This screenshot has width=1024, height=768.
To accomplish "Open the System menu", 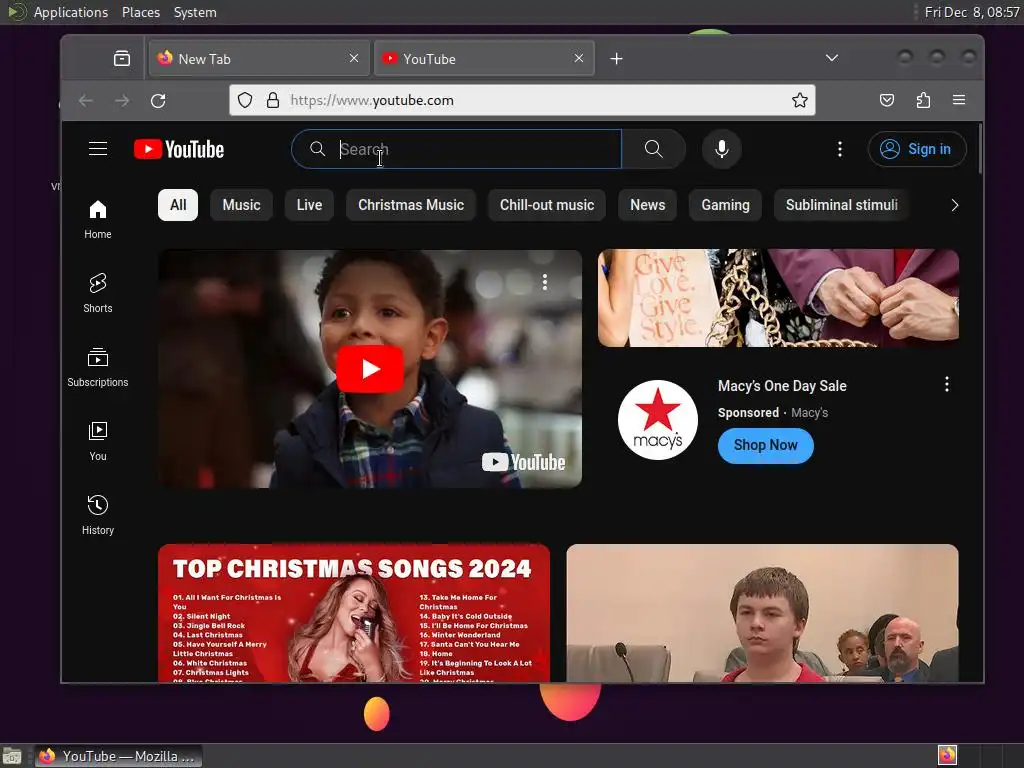I will pos(195,12).
